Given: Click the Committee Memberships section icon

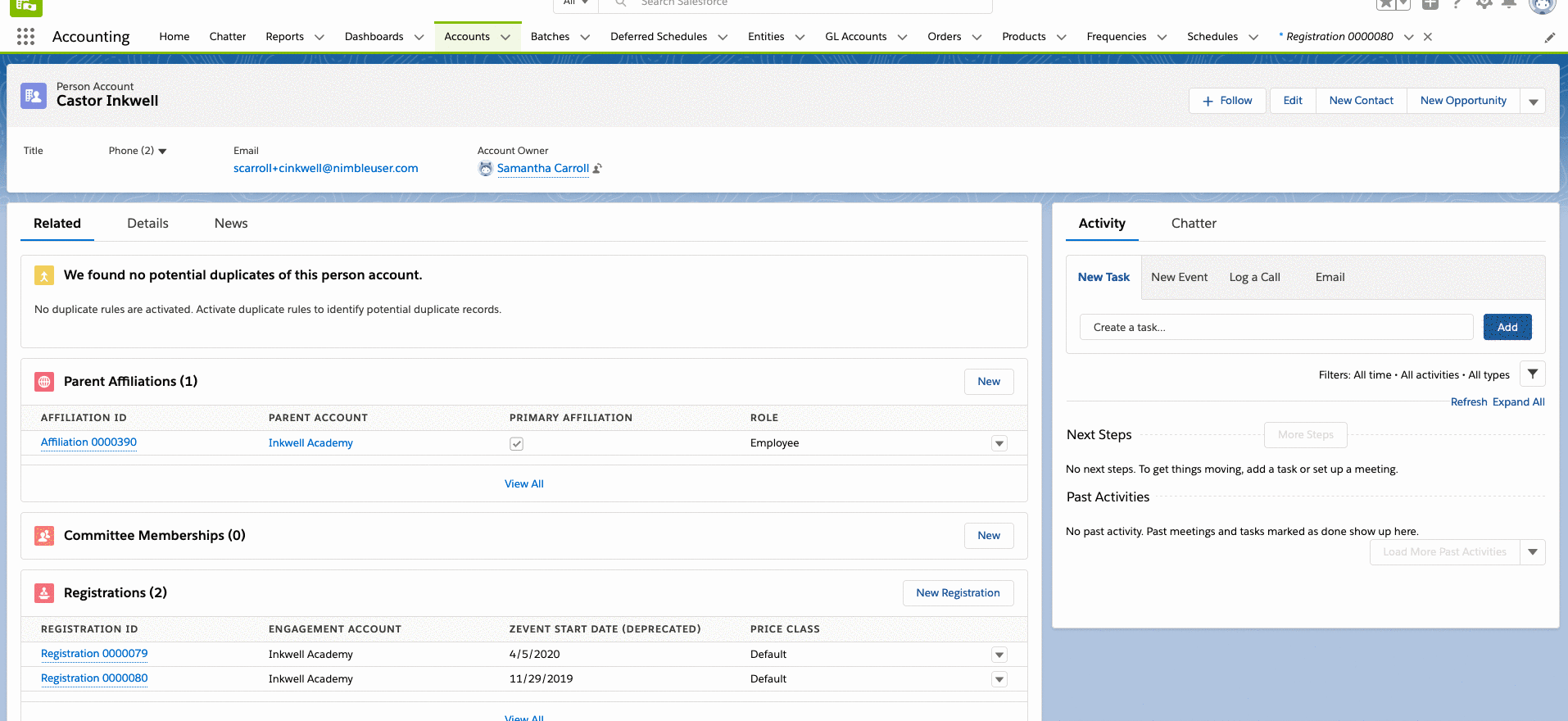Looking at the screenshot, I should [x=44, y=536].
